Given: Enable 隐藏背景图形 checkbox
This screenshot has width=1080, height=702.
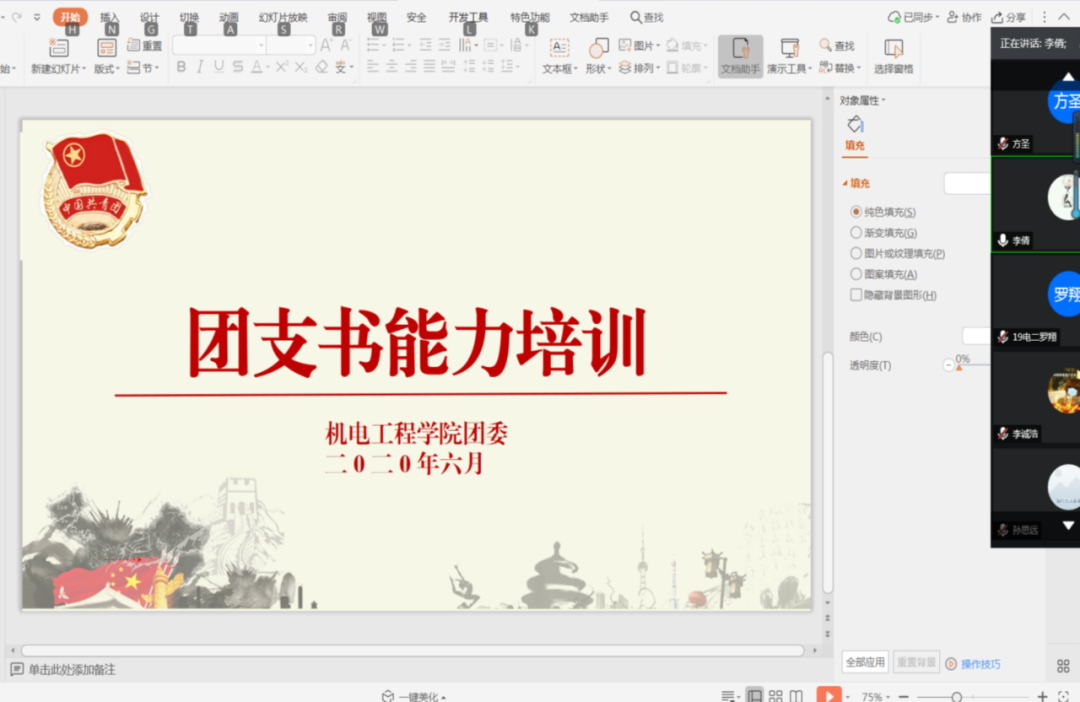Looking at the screenshot, I should tap(856, 295).
